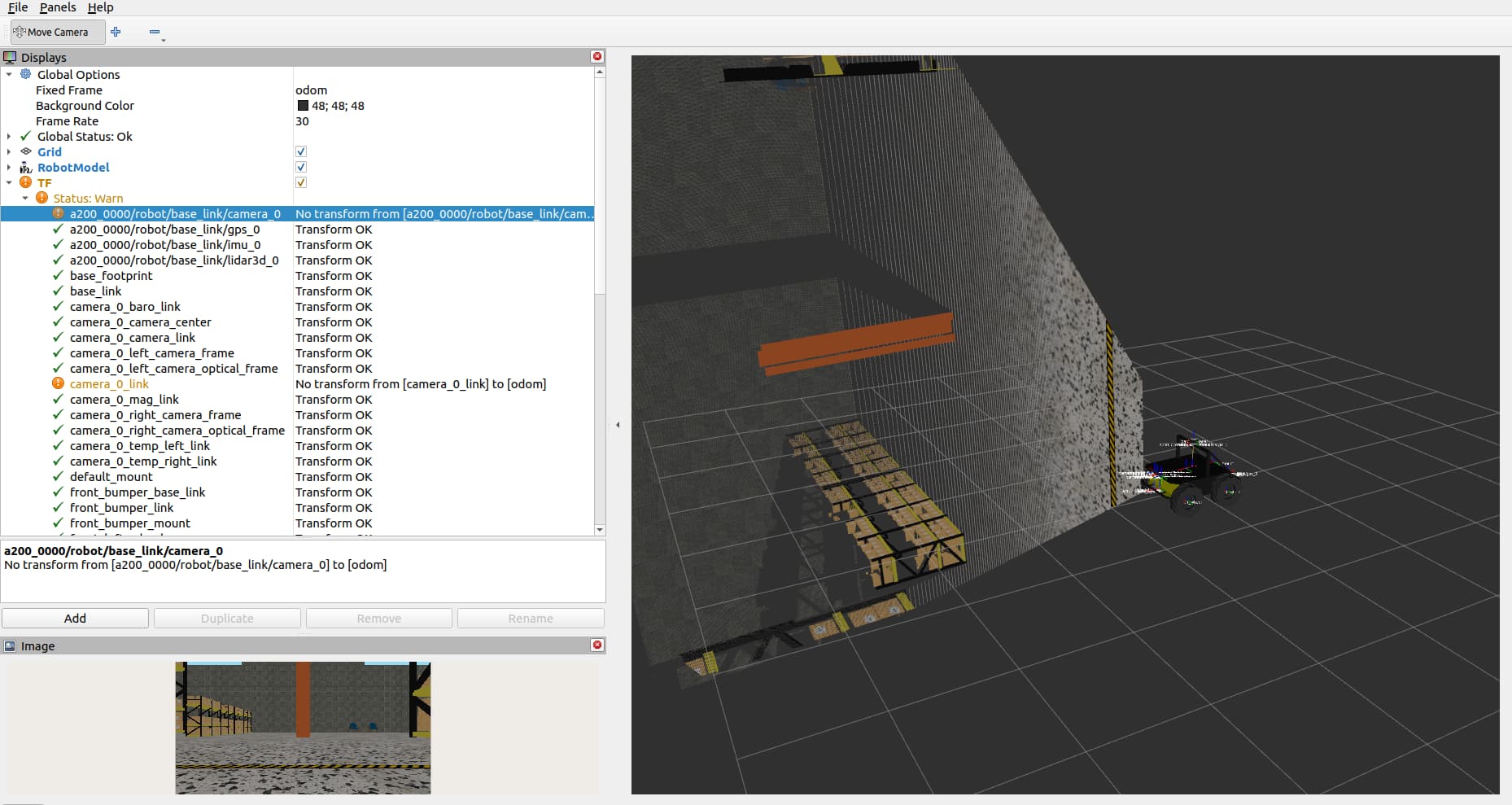
Task: Collapse the Status: Warn list
Action: (25, 198)
